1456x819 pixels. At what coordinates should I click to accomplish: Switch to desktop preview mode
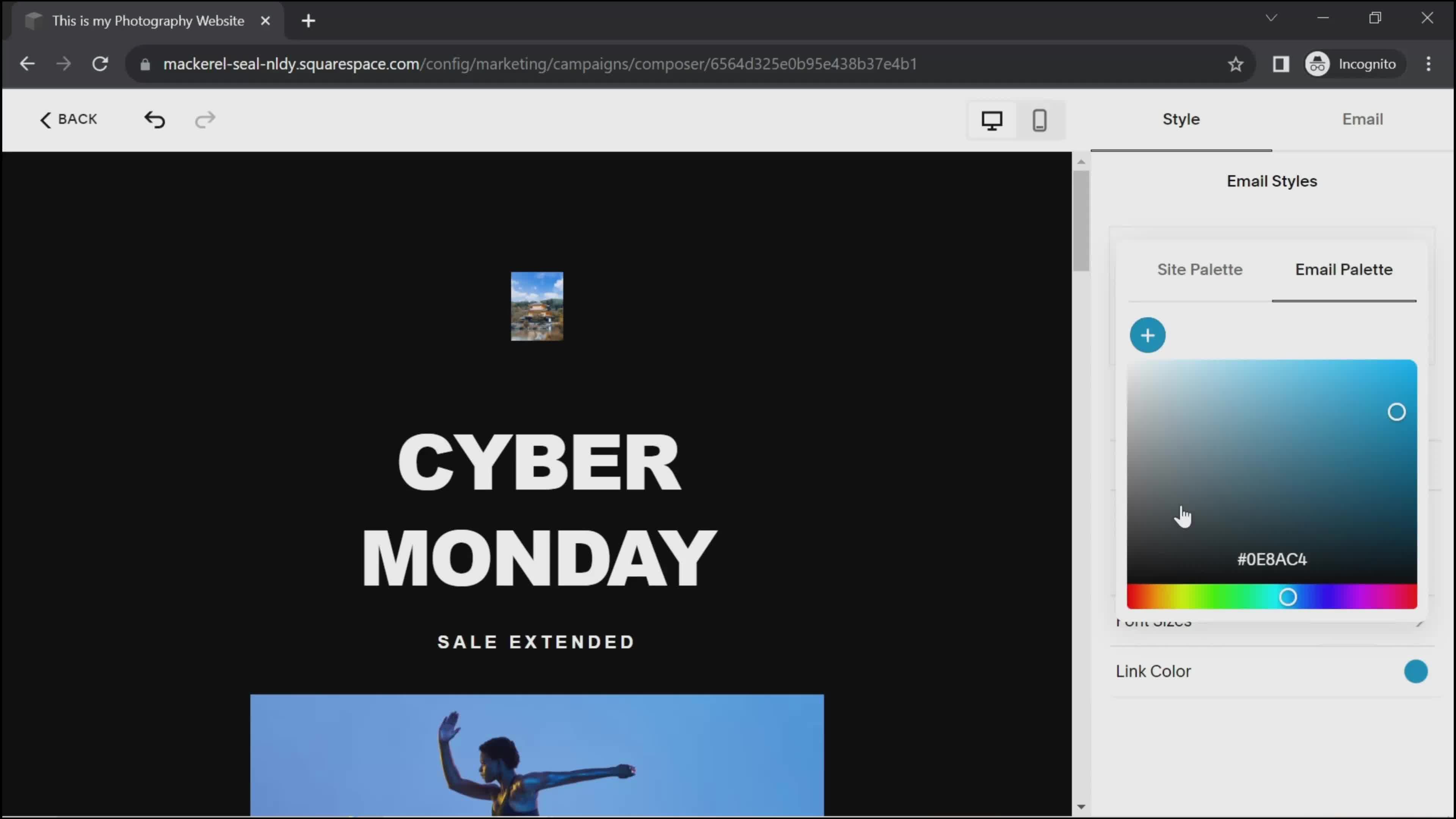point(992,120)
